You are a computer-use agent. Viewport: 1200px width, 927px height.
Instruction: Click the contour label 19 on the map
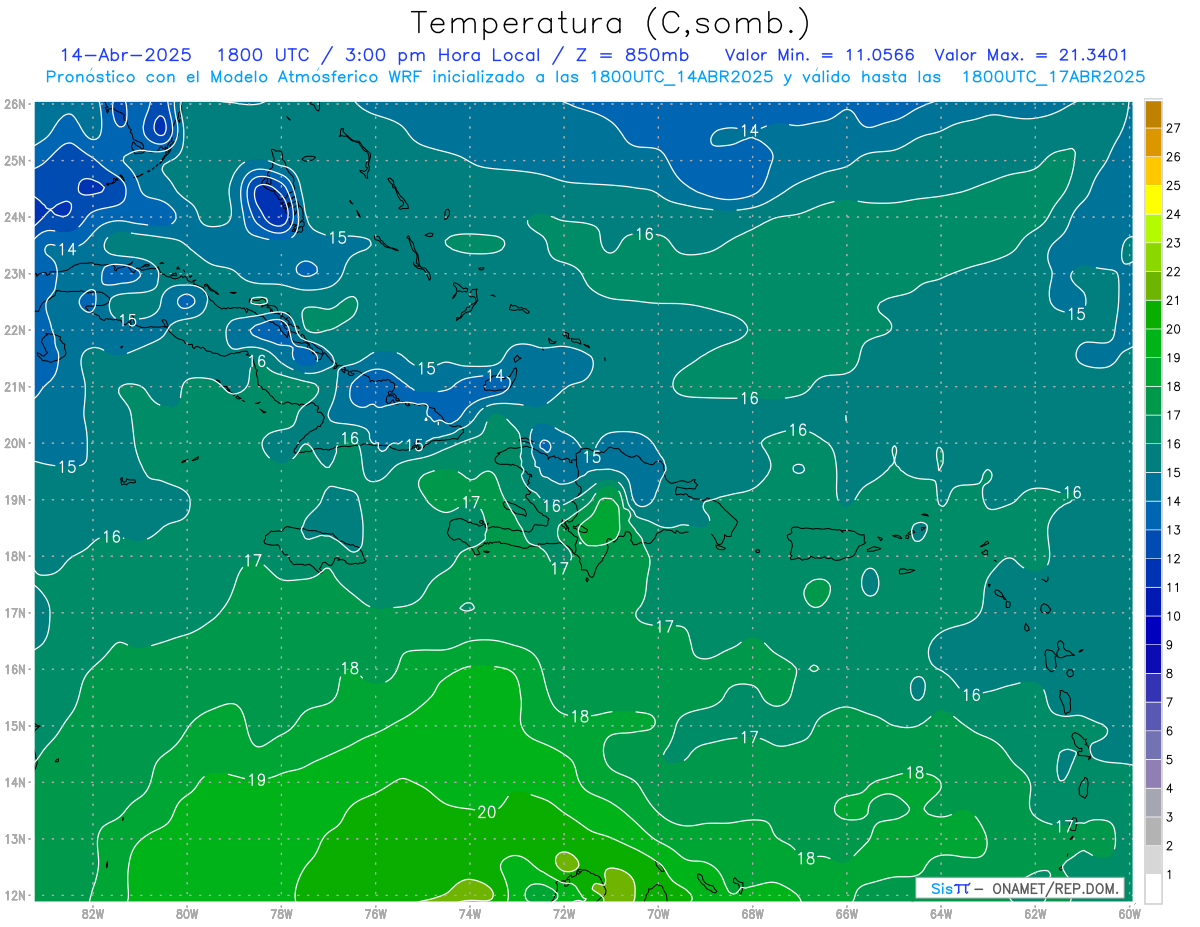tap(257, 780)
